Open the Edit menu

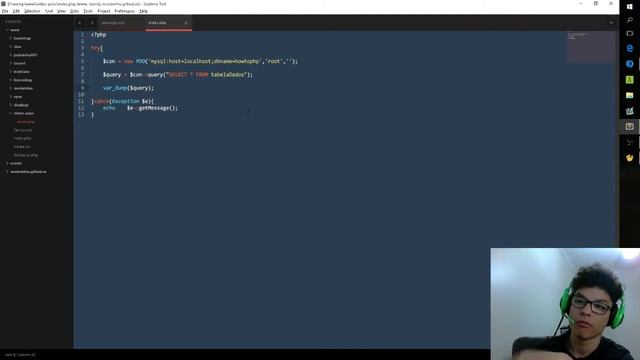pos(16,11)
